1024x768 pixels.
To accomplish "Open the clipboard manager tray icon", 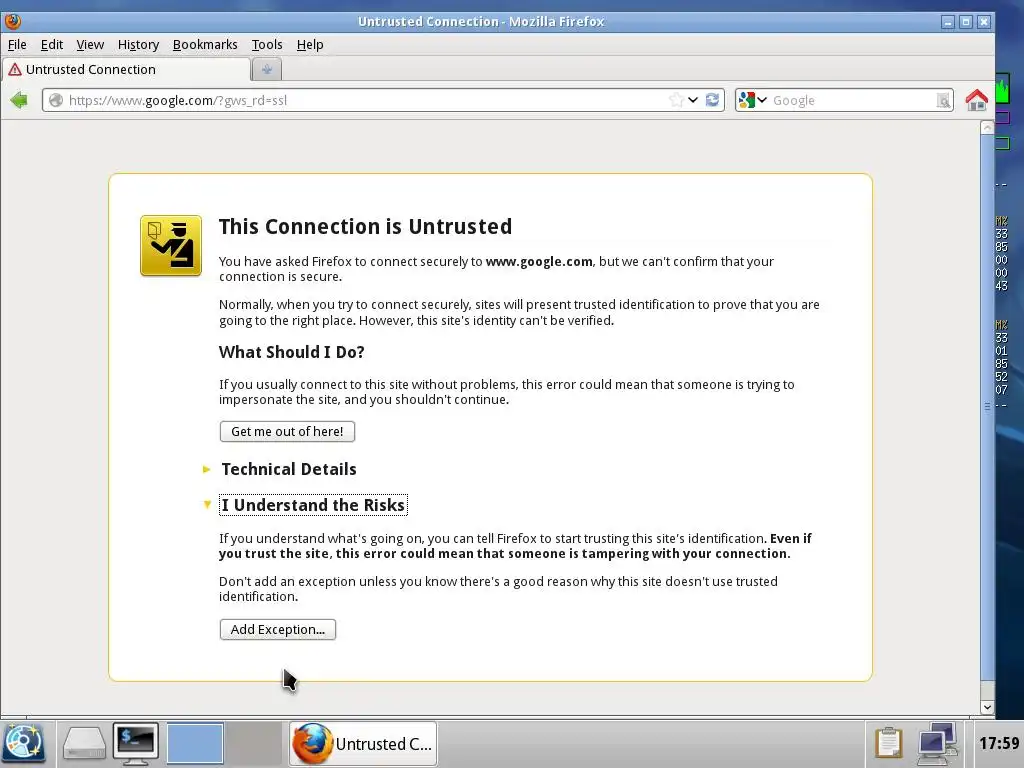I will coord(888,743).
